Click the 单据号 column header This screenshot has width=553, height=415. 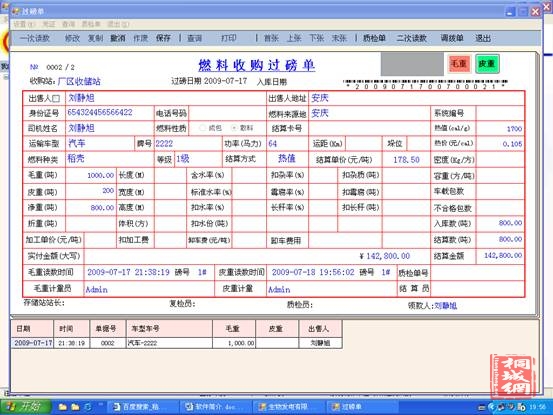(x=107, y=329)
